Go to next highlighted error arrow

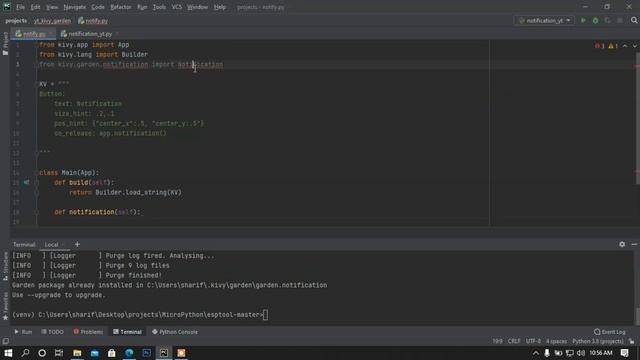634,46
